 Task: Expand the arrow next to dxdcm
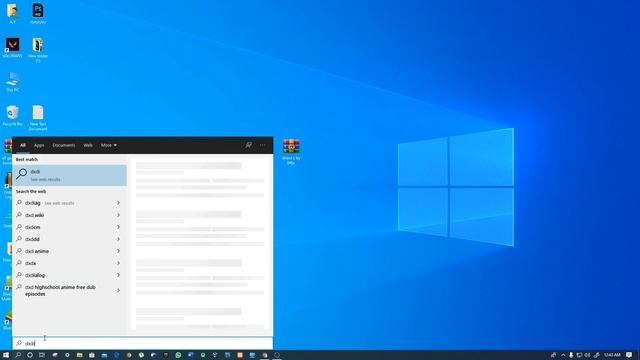tap(118, 227)
